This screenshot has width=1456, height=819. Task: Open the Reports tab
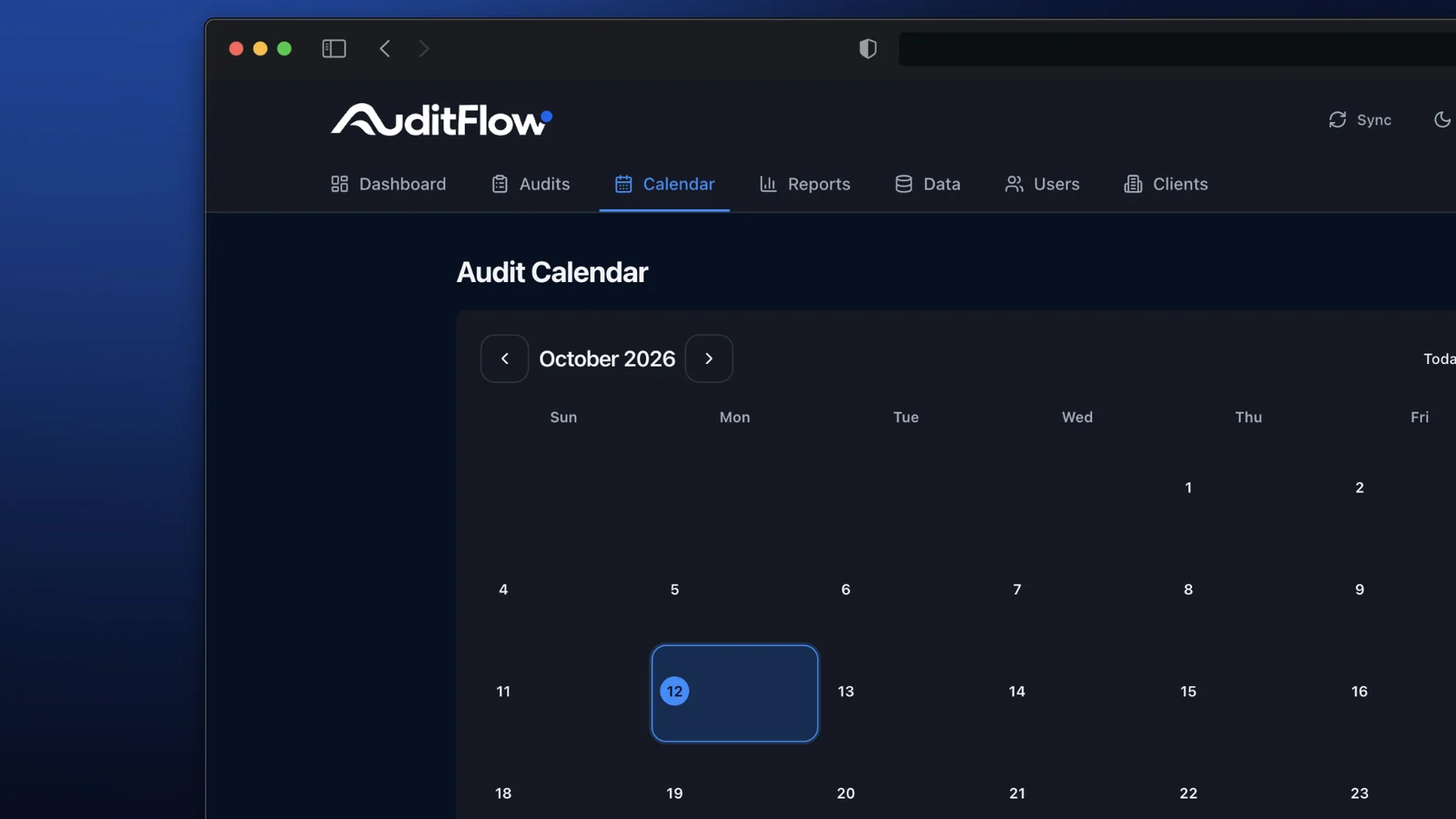click(x=804, y=184)
